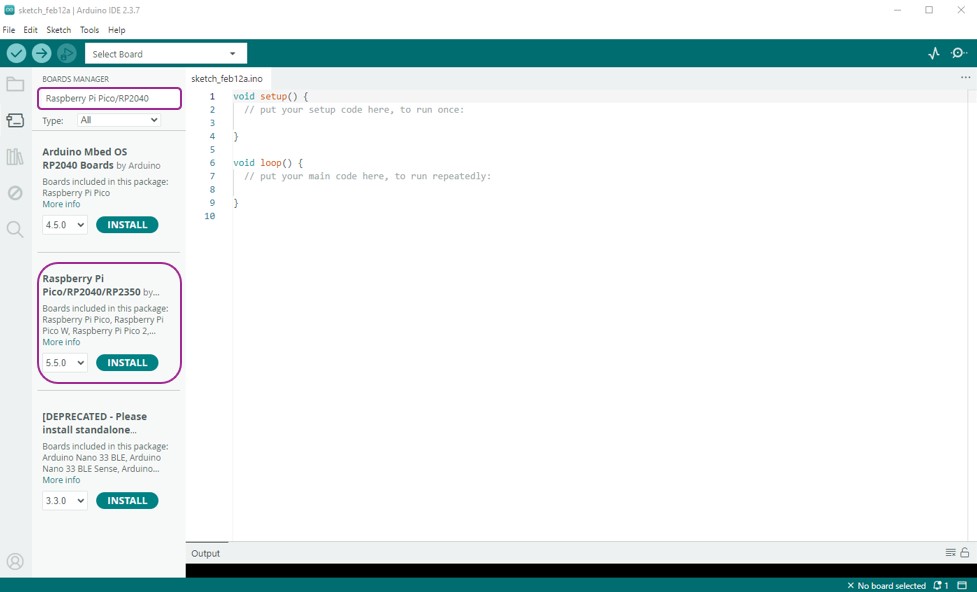
Task: Click the boards search input field
Action: 110,98
